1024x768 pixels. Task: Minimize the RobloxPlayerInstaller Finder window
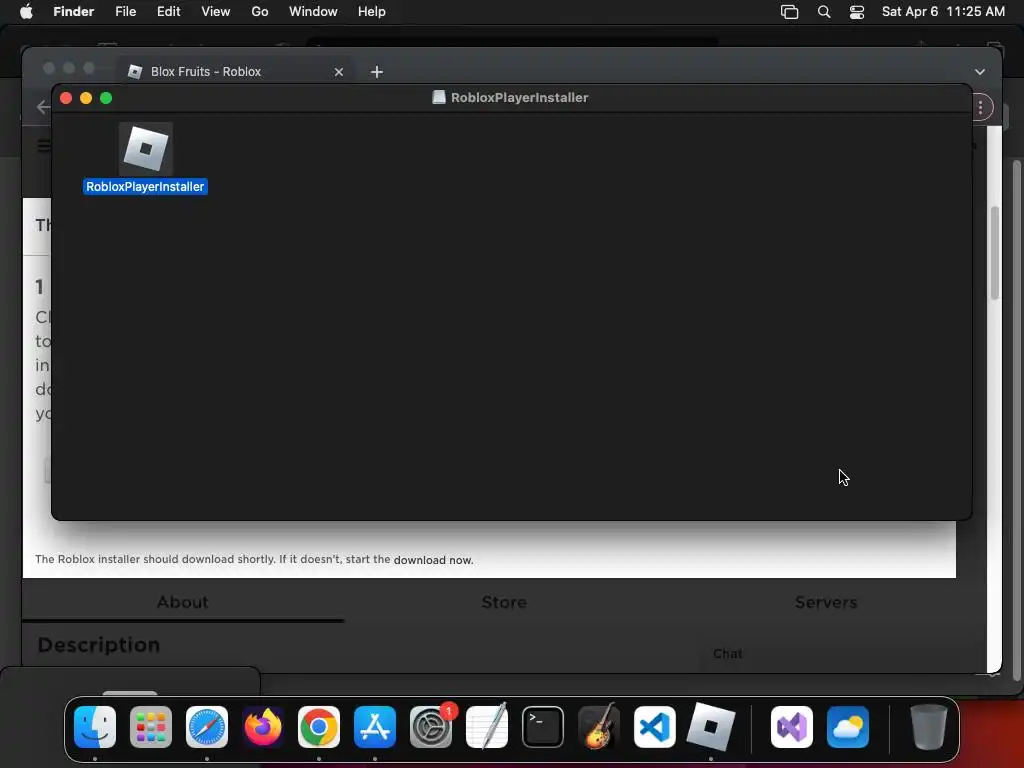(86, 98)
